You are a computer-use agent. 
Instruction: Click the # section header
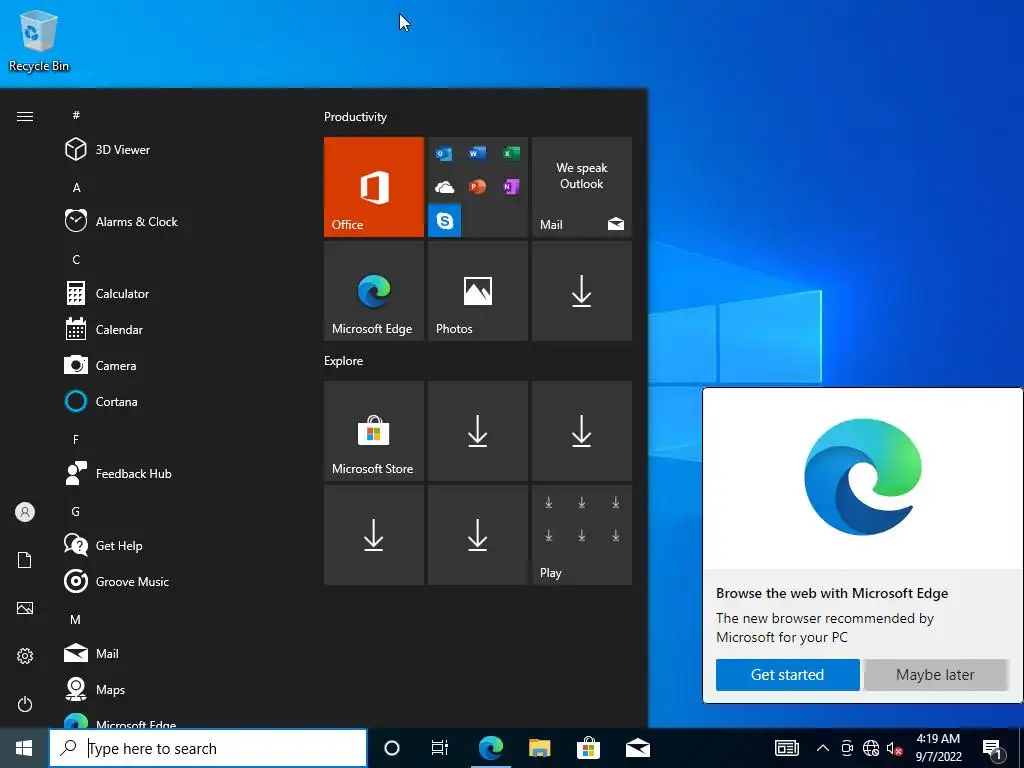[76, 115]
